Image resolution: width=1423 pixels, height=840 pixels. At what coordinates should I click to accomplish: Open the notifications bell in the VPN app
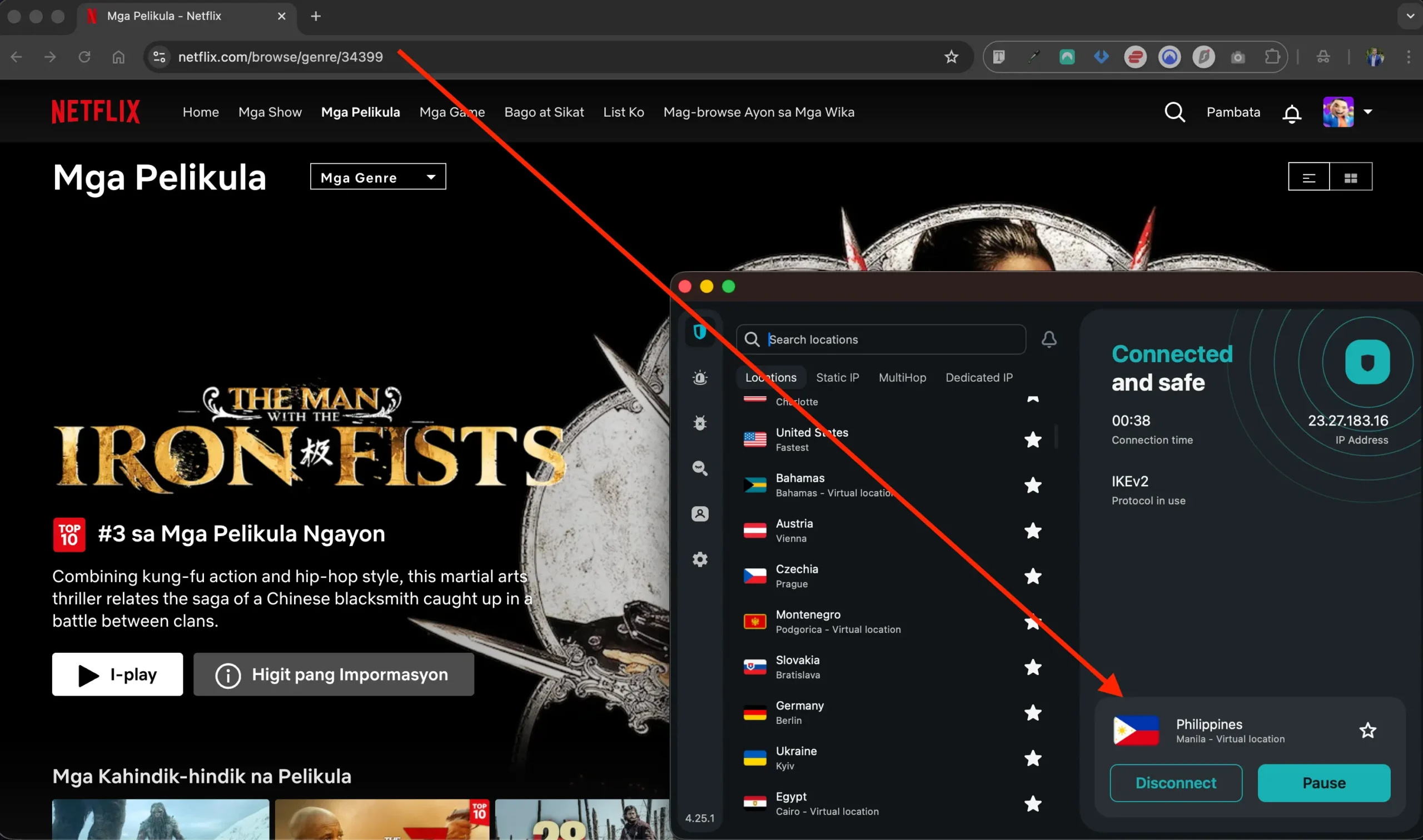tap(1049, 339)
